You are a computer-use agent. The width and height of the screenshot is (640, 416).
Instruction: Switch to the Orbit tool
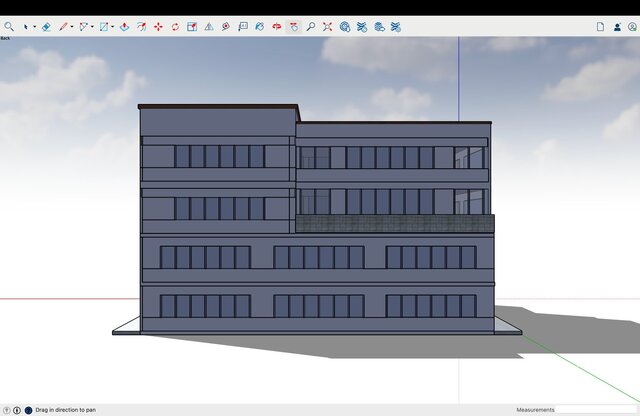click(276, 27)
